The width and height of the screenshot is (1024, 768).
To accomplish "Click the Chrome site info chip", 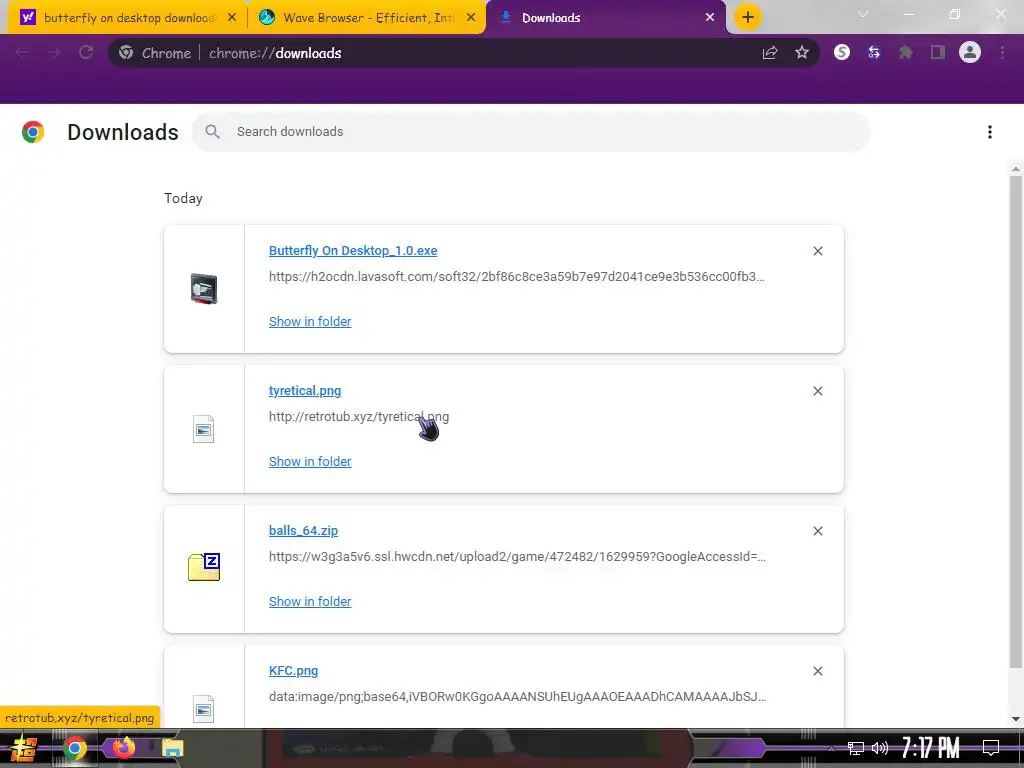I will coord(156,53).
